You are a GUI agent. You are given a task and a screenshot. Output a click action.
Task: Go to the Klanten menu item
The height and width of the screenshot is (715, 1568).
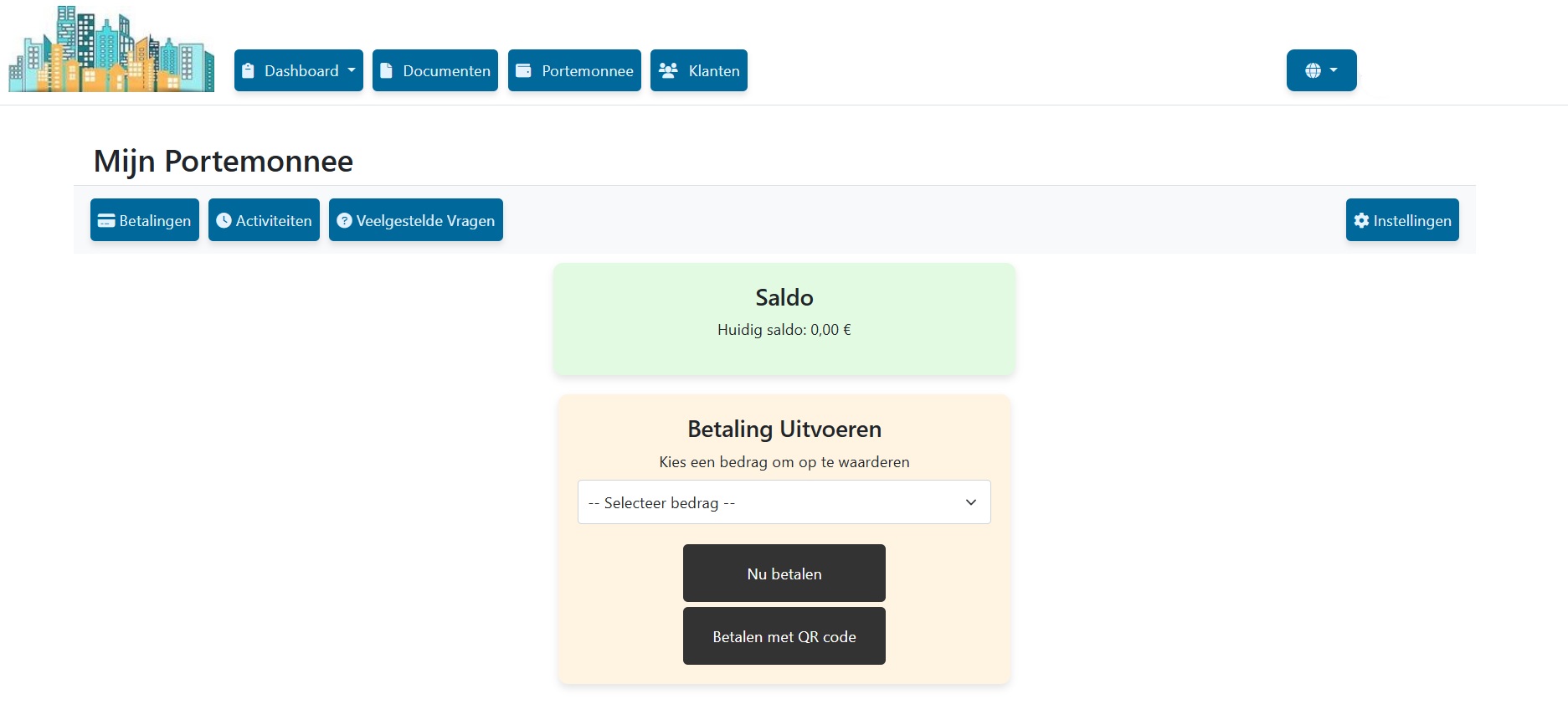click(699, 70)
